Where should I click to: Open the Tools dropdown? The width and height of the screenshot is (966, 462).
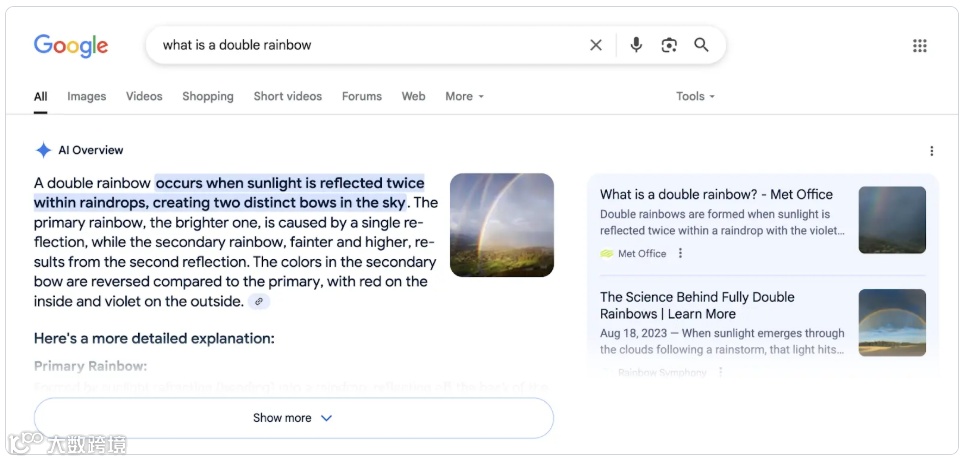[695, 97]
